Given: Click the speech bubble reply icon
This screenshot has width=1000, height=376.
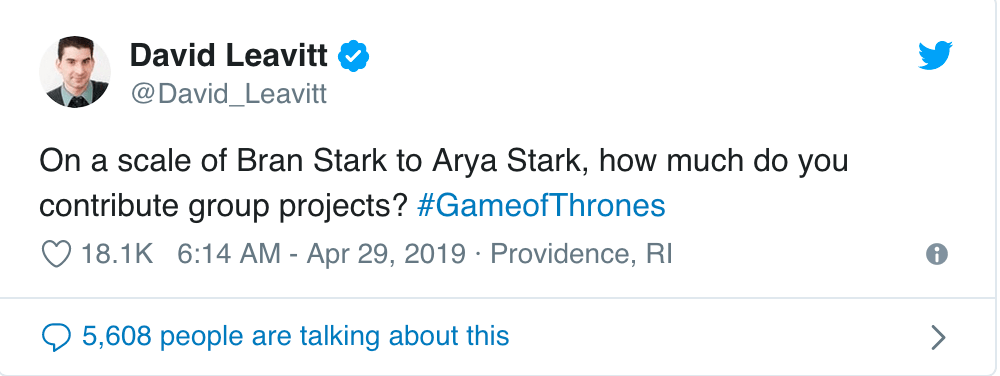Looking at the screenshot, I should tap(55, 336).
